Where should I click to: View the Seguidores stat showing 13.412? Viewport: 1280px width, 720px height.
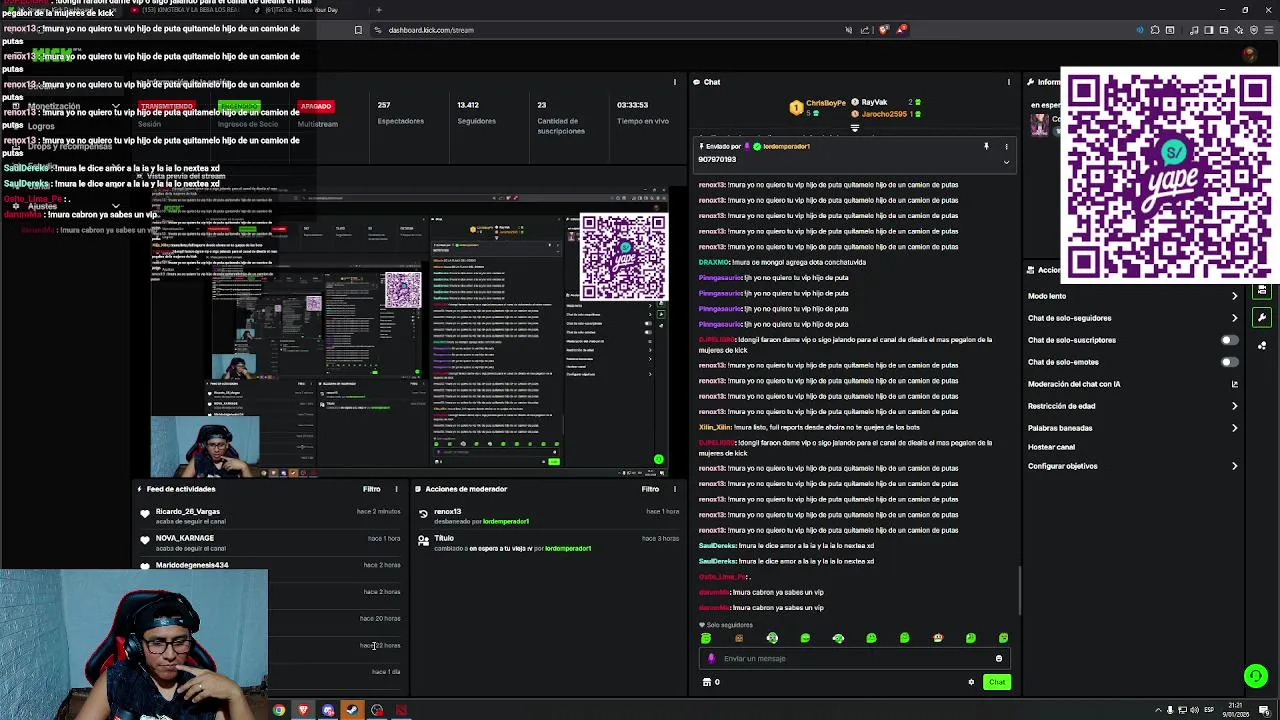tap(476, 112)
